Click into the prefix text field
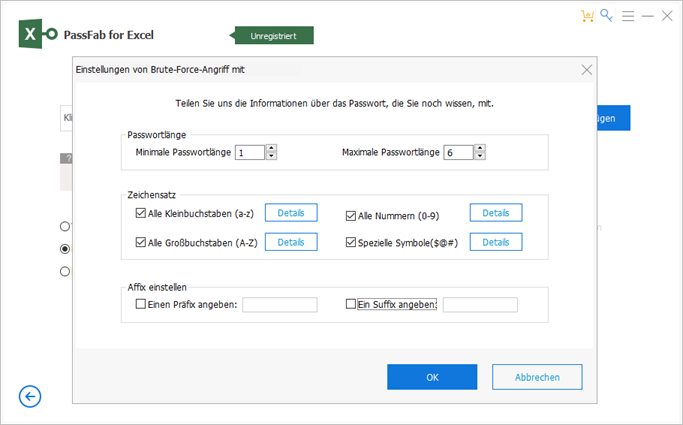This screenshot has height=425, width=683. pyautogui.click(x=279, y=304)
